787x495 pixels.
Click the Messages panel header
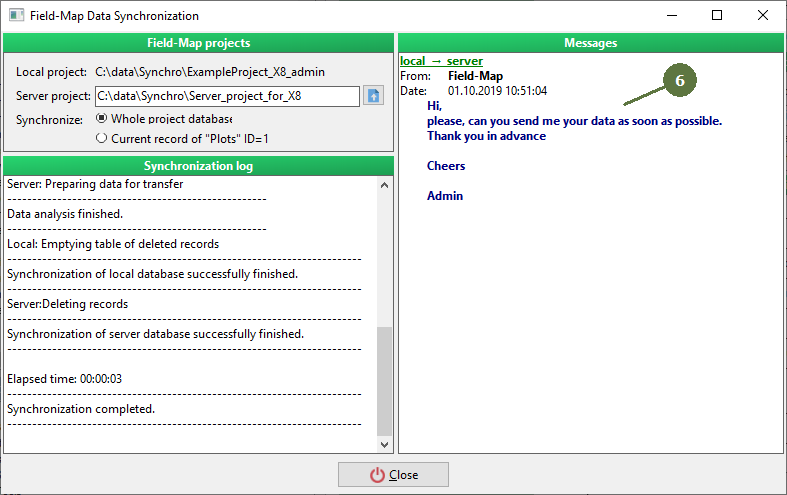591,43
